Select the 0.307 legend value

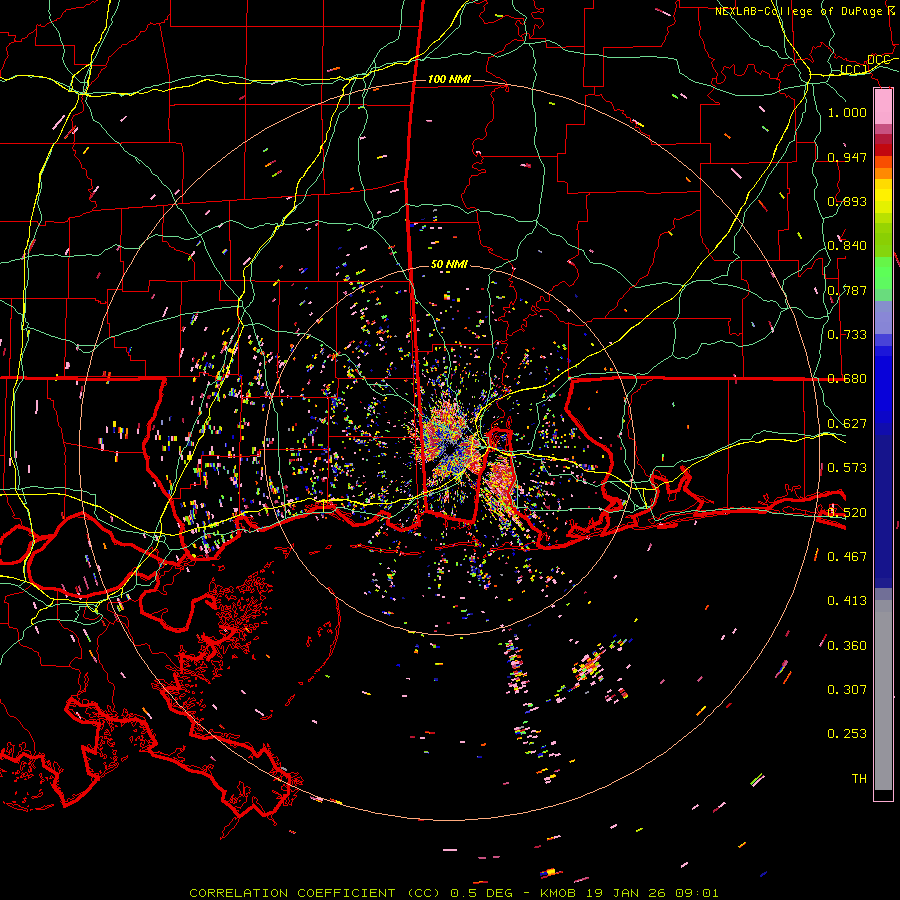847,690
